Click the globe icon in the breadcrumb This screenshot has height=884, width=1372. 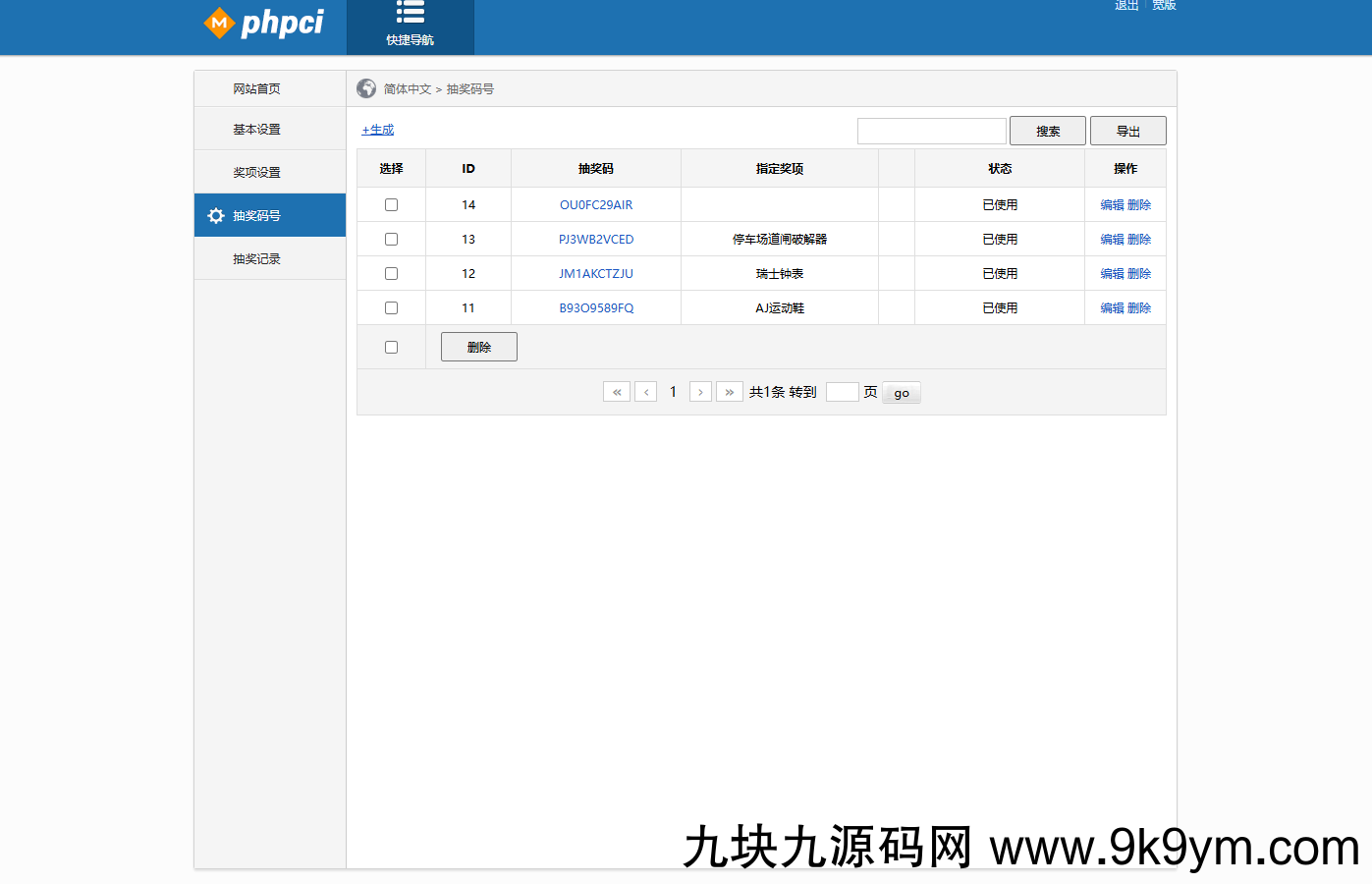tap(366, 87)
